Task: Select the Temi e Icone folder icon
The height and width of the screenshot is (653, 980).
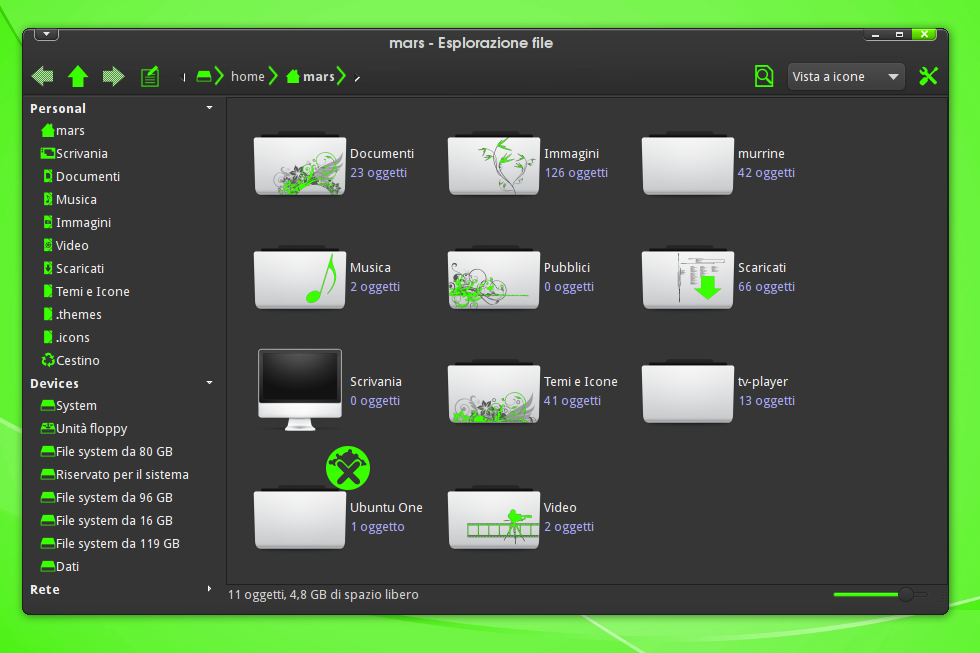Action: coord(494,392)
